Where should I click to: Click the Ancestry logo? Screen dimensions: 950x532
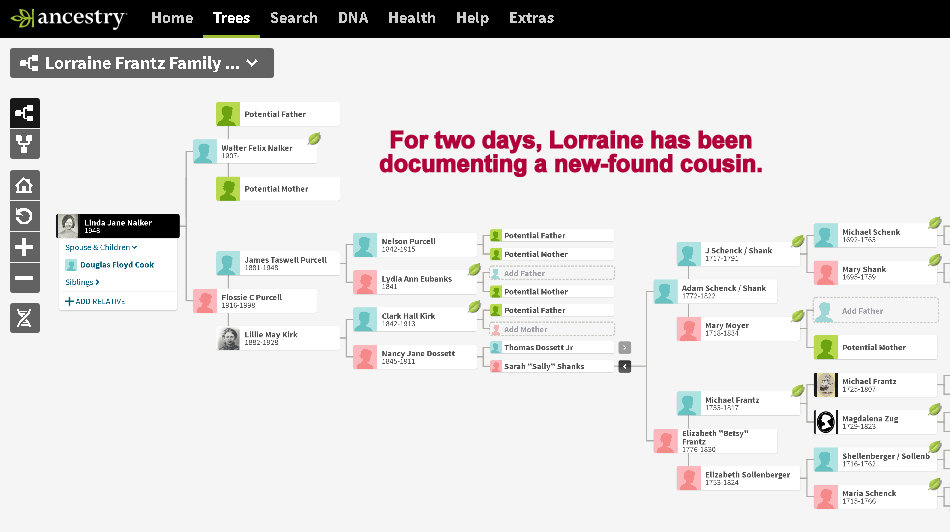68,18
